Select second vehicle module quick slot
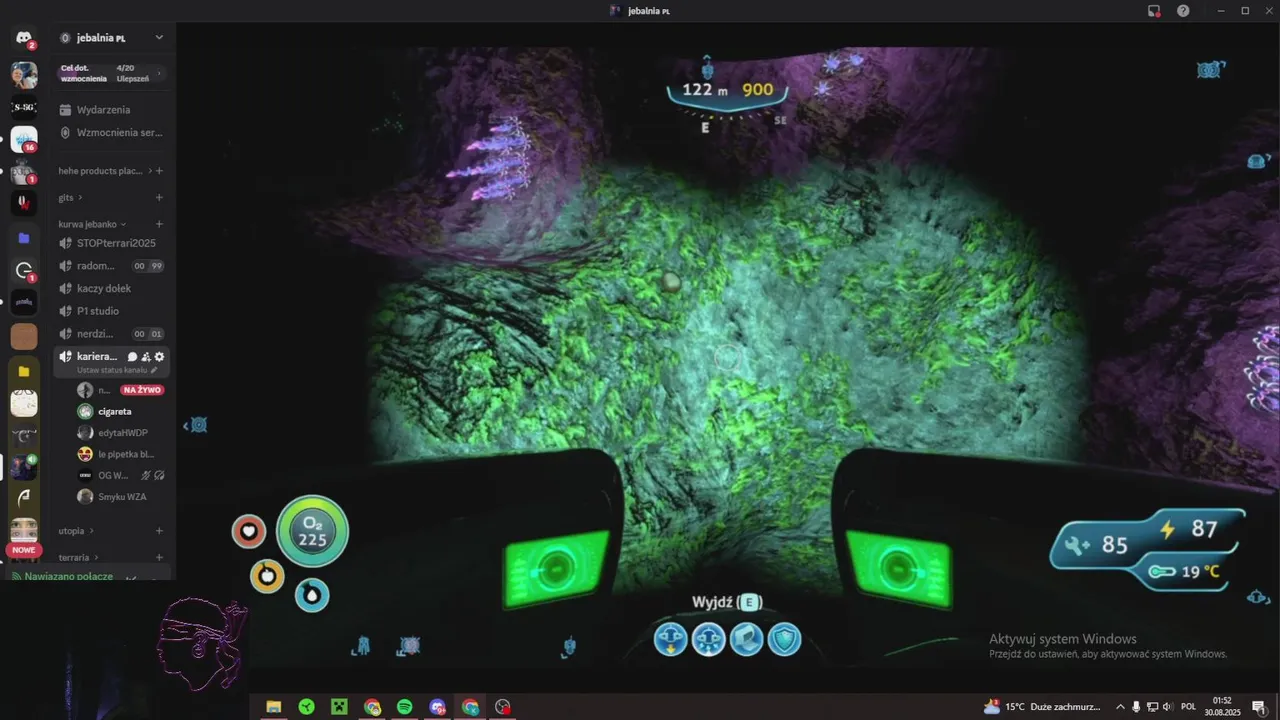This screenshot has height=720, width=1280. pyautogui.click(x=708, y=638)
